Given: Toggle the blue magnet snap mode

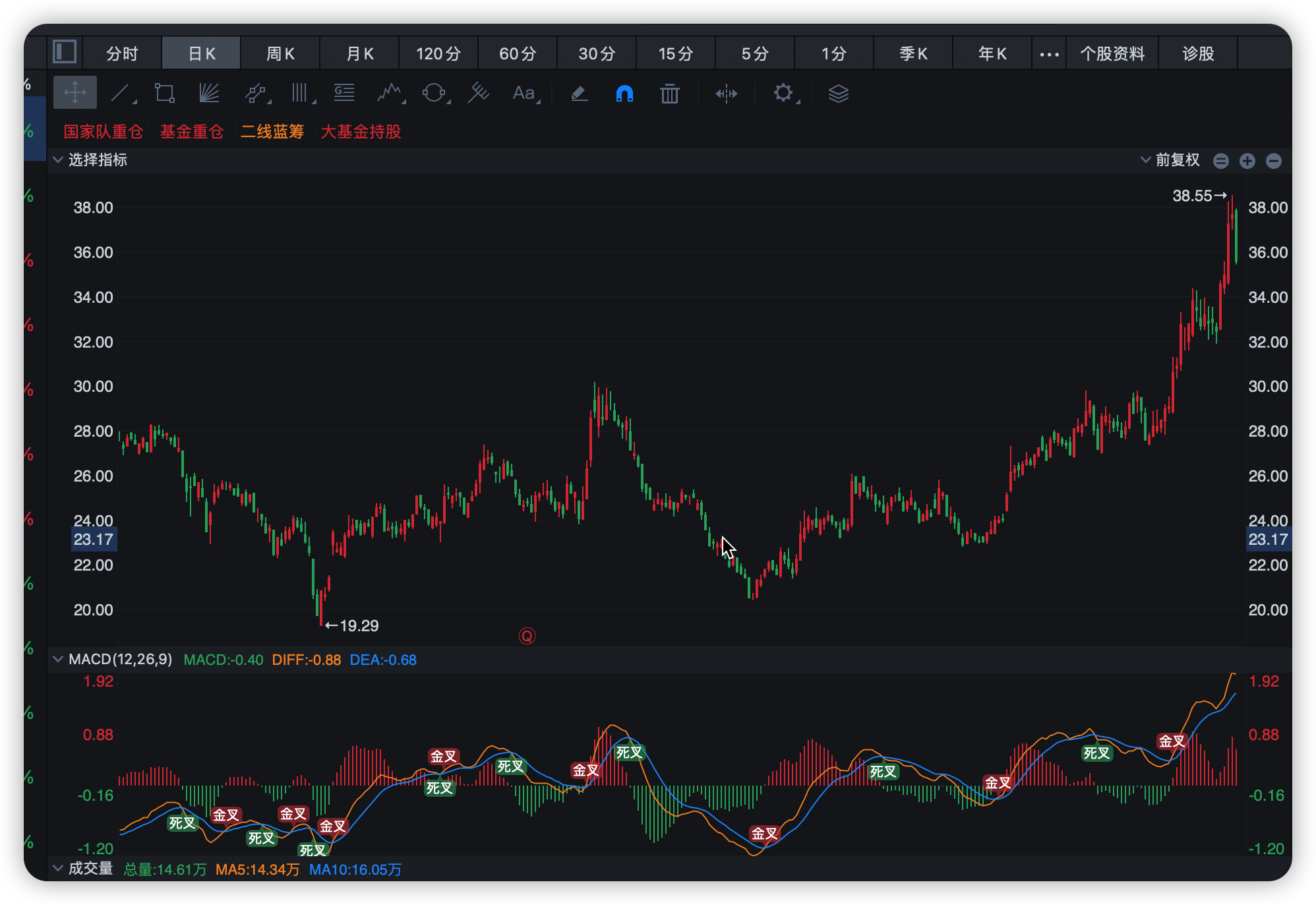Looking at the screenshot, I should tap(624, 93).
